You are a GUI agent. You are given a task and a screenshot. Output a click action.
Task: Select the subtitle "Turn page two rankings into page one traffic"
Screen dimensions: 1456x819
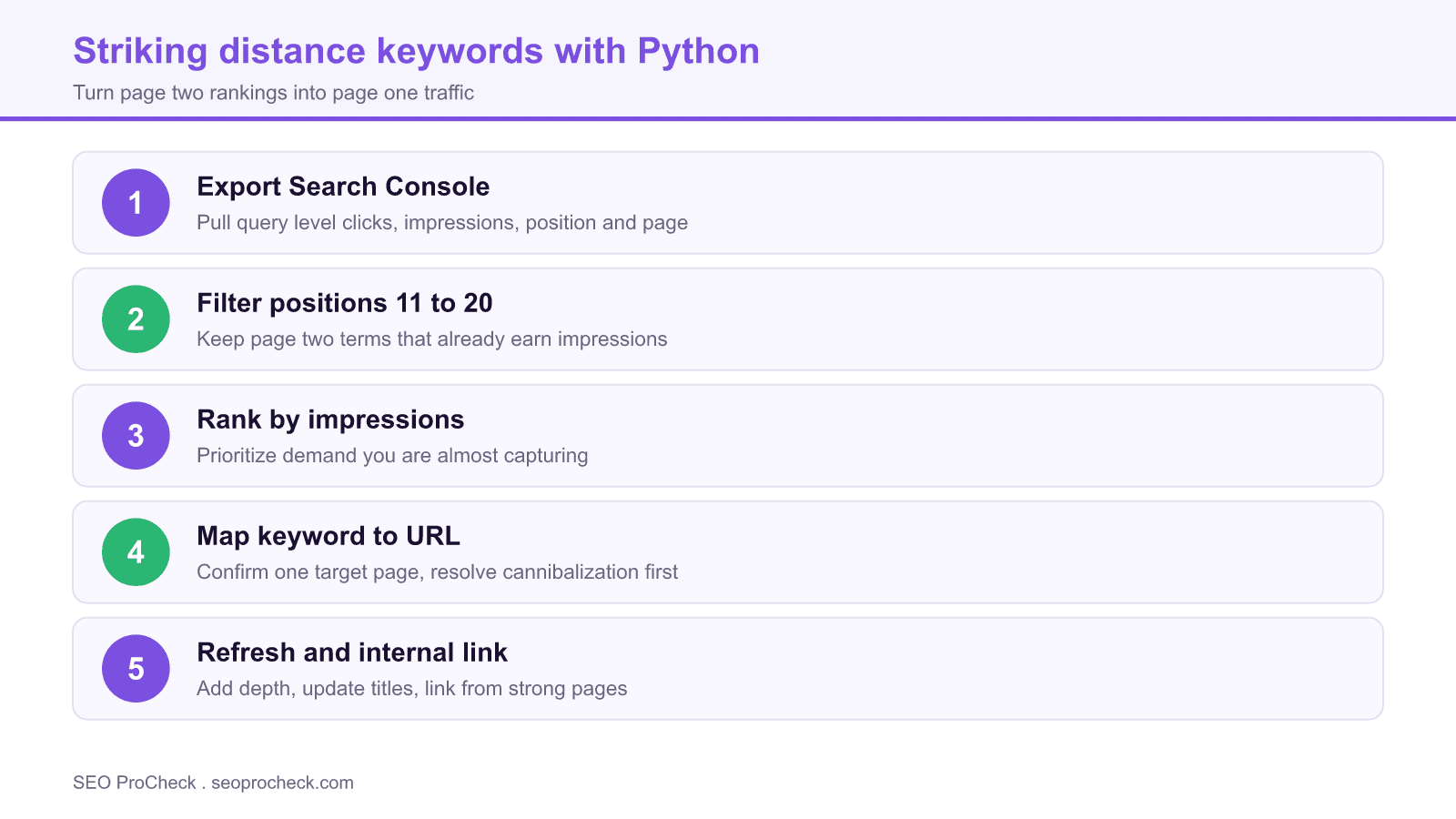[273, 93]
